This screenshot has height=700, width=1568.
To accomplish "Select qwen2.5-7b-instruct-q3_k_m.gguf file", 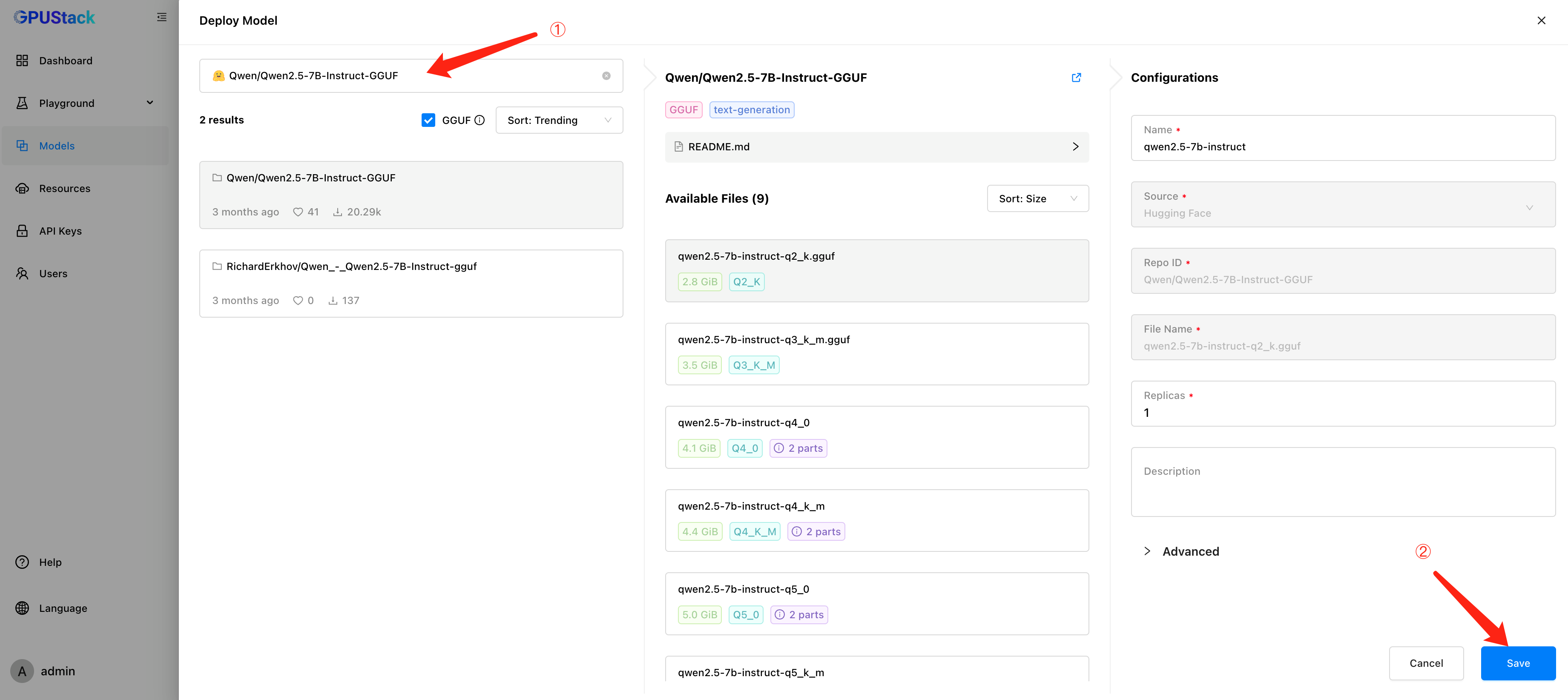I will [876, 354].
